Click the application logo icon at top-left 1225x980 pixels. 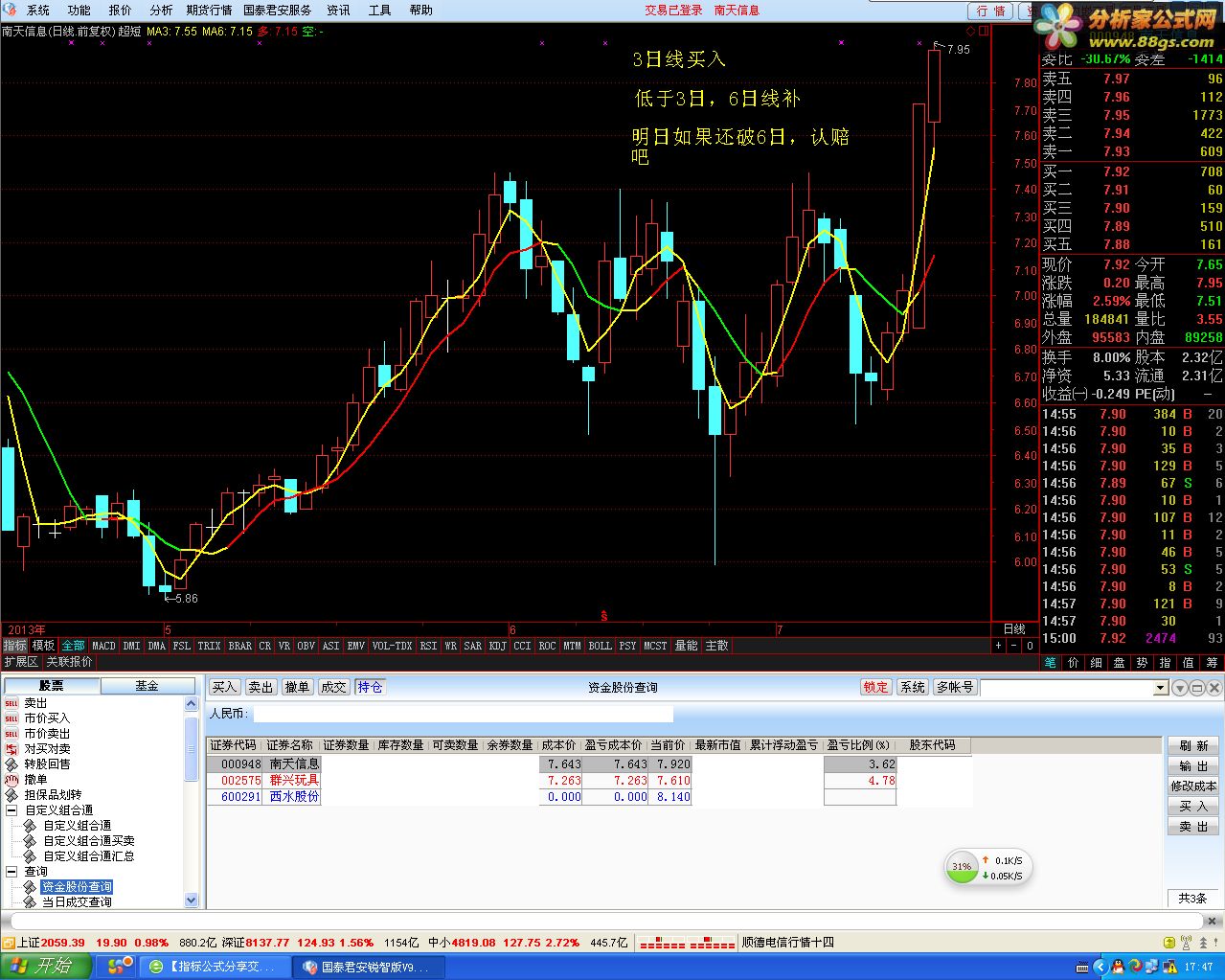(x=10, y=10)
